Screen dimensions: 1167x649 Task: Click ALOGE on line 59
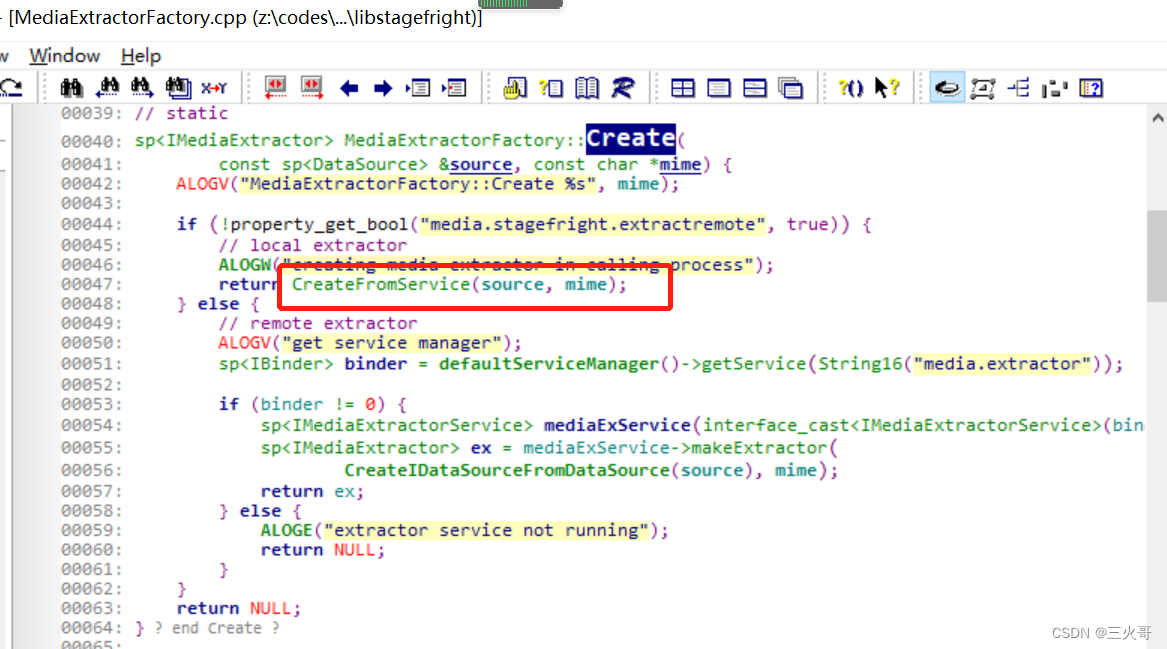[x=287, y=531]
